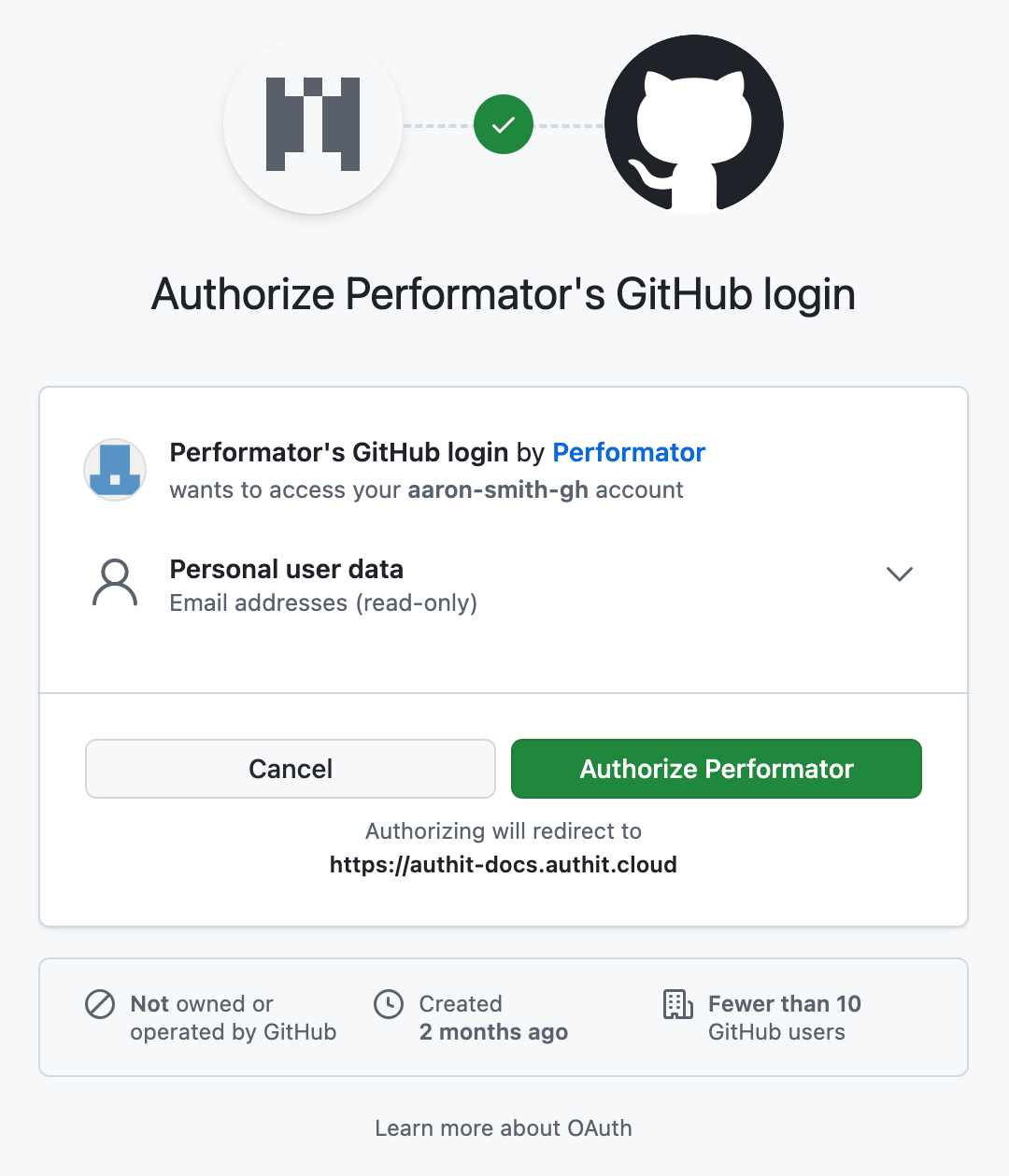
Task: Click the Authorize Performator's GitHub login heading
Action: point(503,293)
